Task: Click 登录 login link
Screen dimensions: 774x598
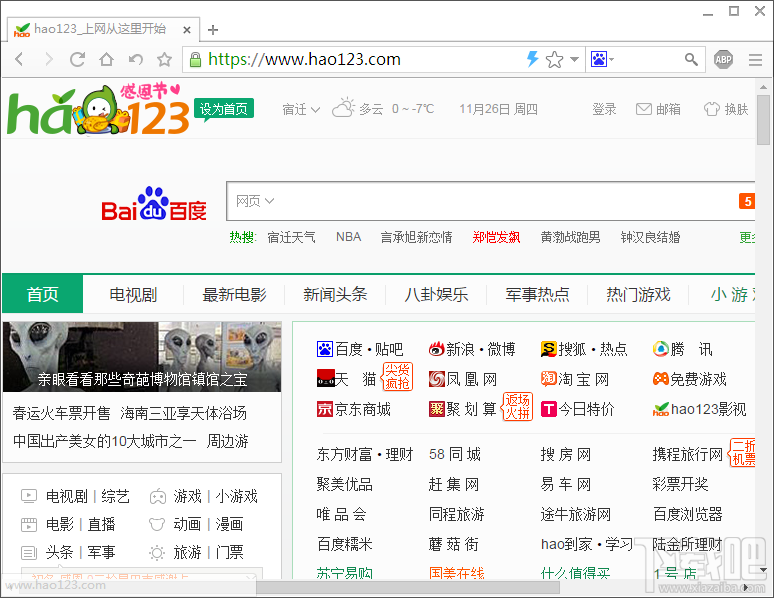Action: coord(604,109)
